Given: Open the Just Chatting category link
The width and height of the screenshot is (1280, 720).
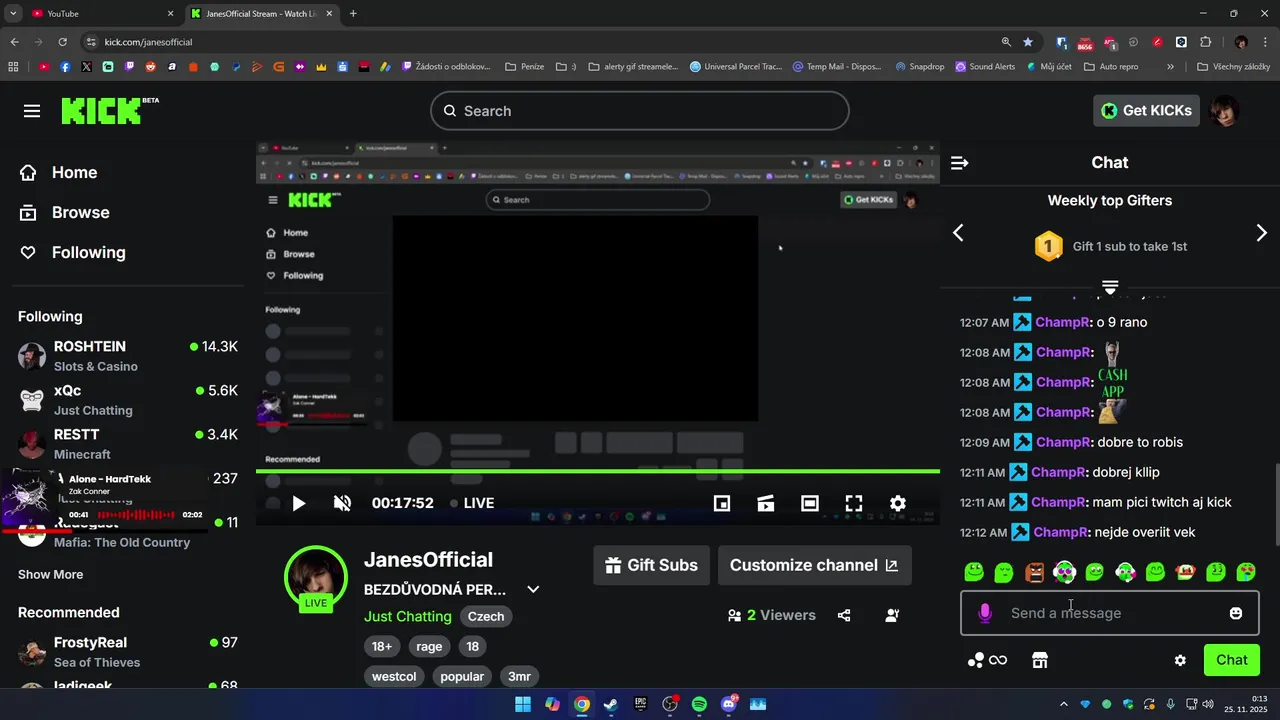Looking at the screenshot, I should [x=408, y=616].
